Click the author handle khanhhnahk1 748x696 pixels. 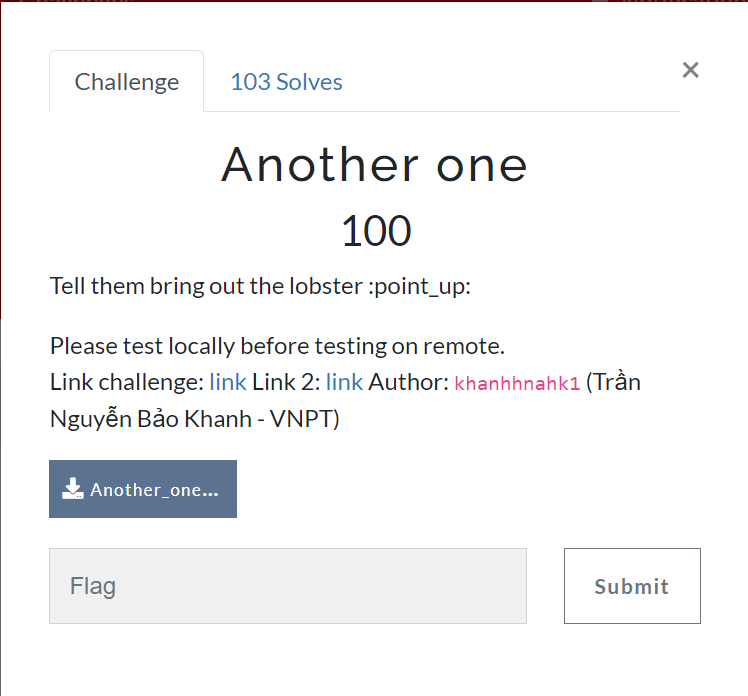click(x=517, y=383)
